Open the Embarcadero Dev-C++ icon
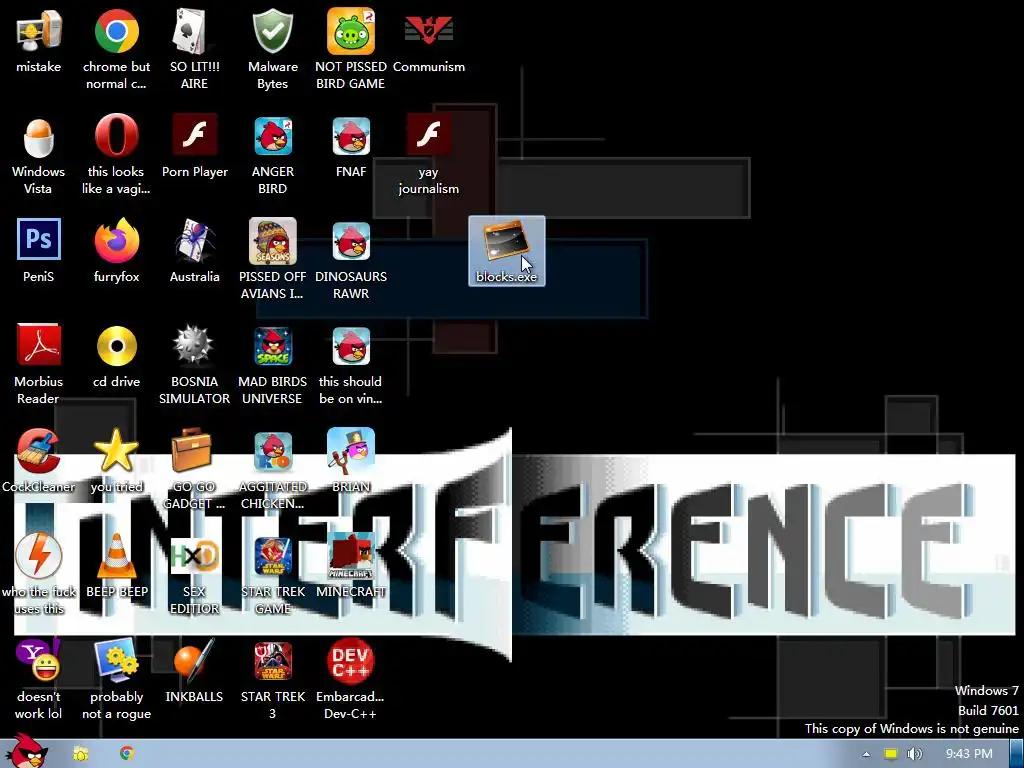This screenshot has width=1024, height=768. 351,661
